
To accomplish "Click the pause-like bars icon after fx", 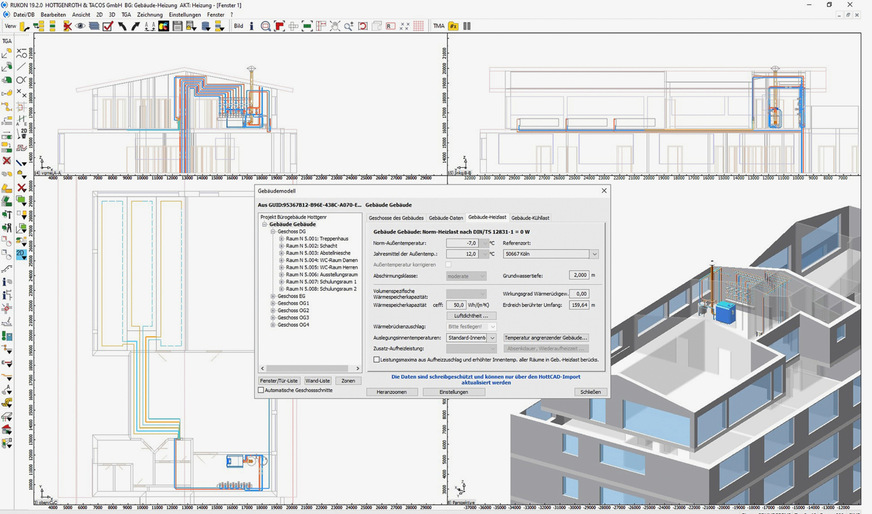I will (x=467, y=26).
